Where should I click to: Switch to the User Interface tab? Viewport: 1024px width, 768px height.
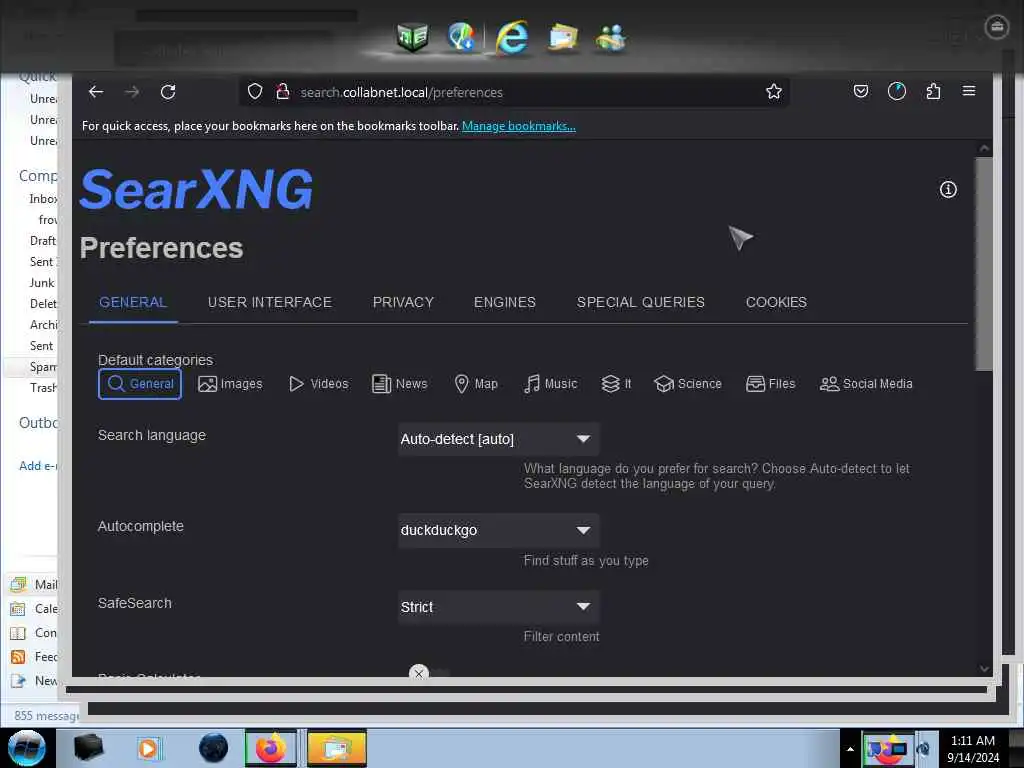(270, 302)
